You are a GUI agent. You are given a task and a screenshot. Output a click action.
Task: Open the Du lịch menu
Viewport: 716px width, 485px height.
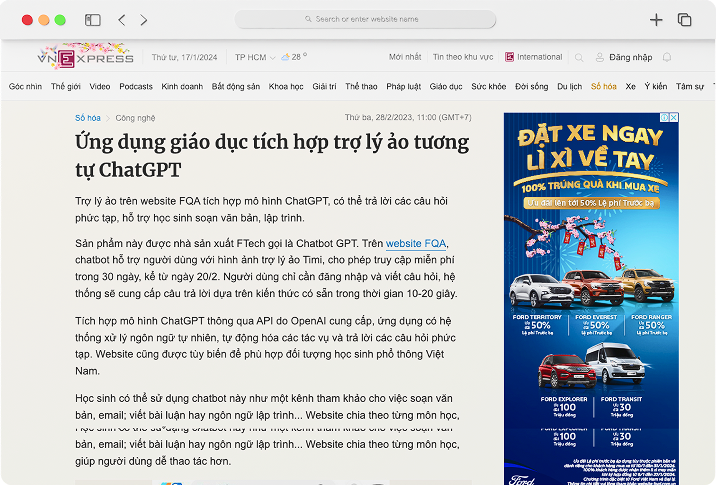pos(569,86)
